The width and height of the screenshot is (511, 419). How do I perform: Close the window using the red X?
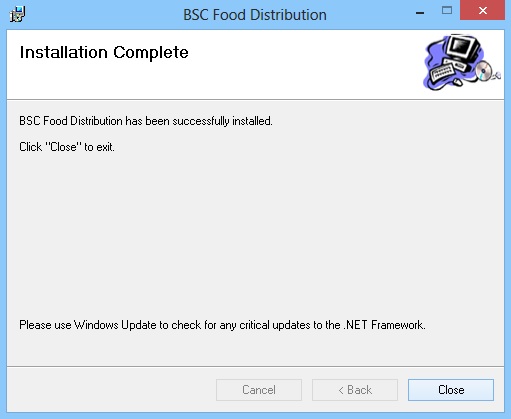[x=483, y=11]
